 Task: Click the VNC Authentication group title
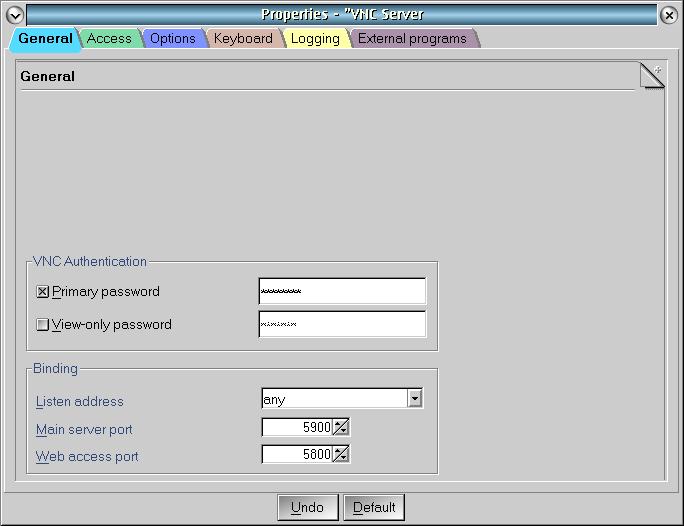tap(90, 261)
